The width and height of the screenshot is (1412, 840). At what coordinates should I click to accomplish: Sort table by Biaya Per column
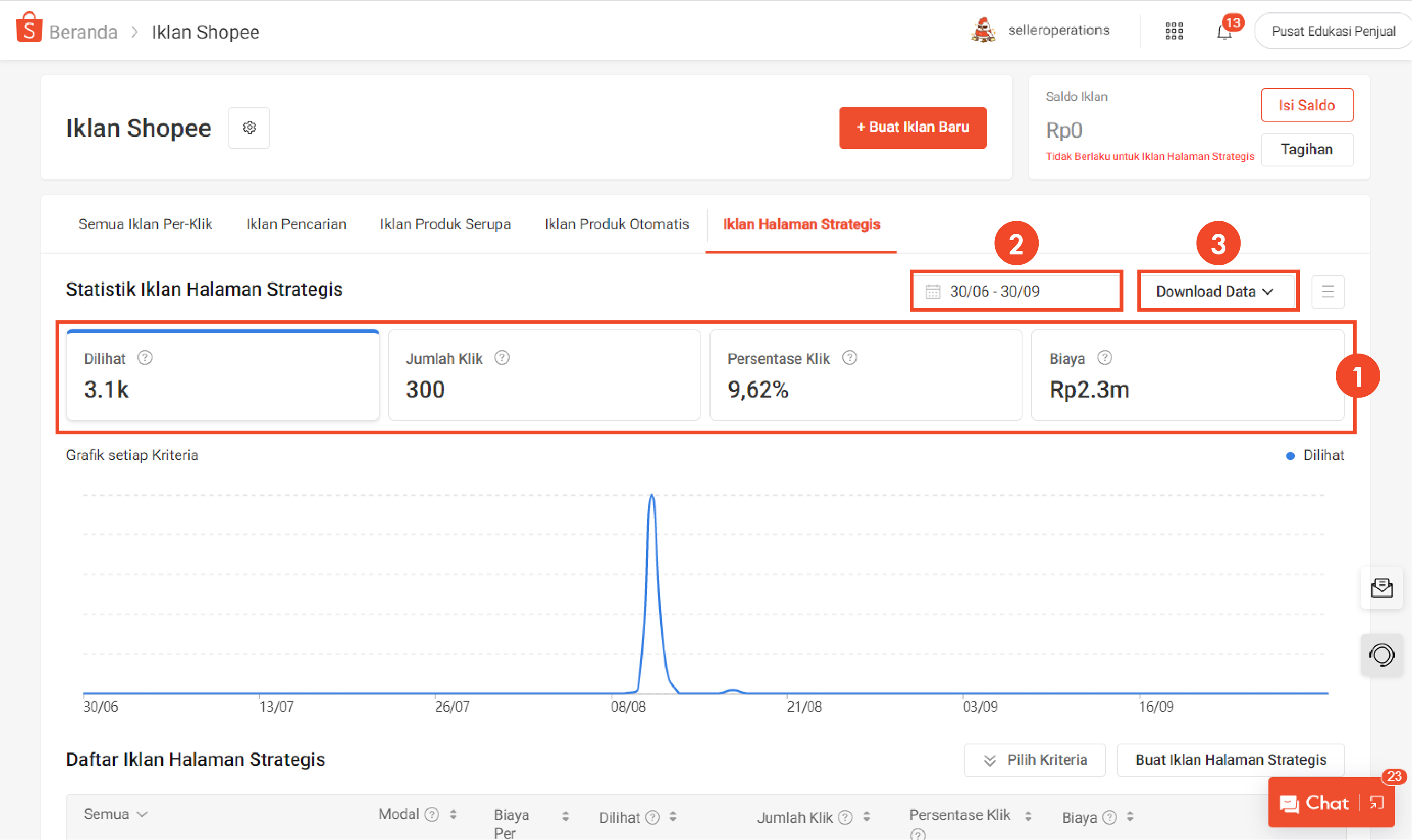565,816
